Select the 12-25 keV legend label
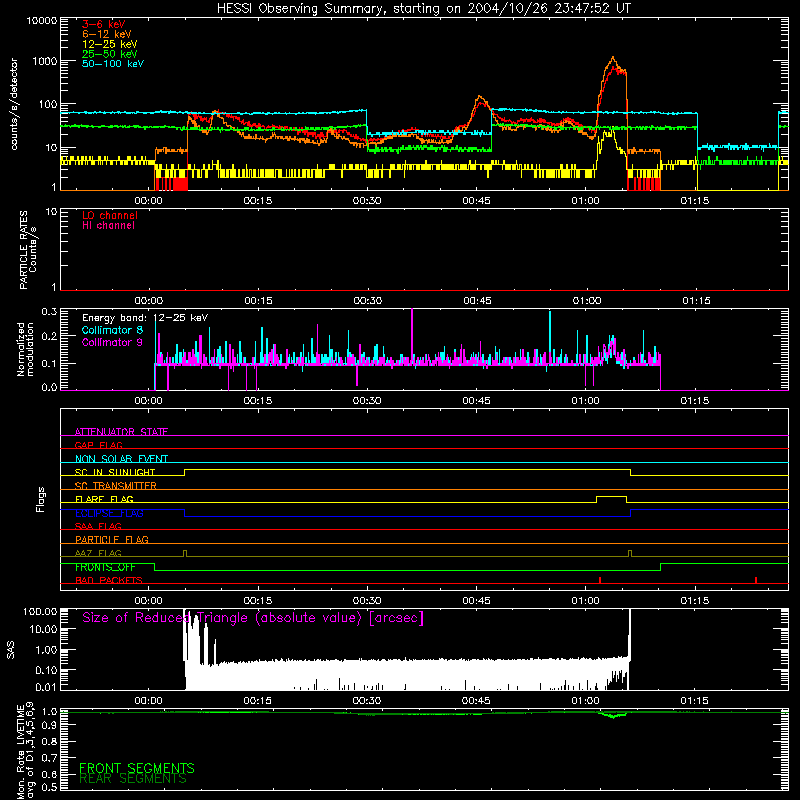 (x=110, y=44)
